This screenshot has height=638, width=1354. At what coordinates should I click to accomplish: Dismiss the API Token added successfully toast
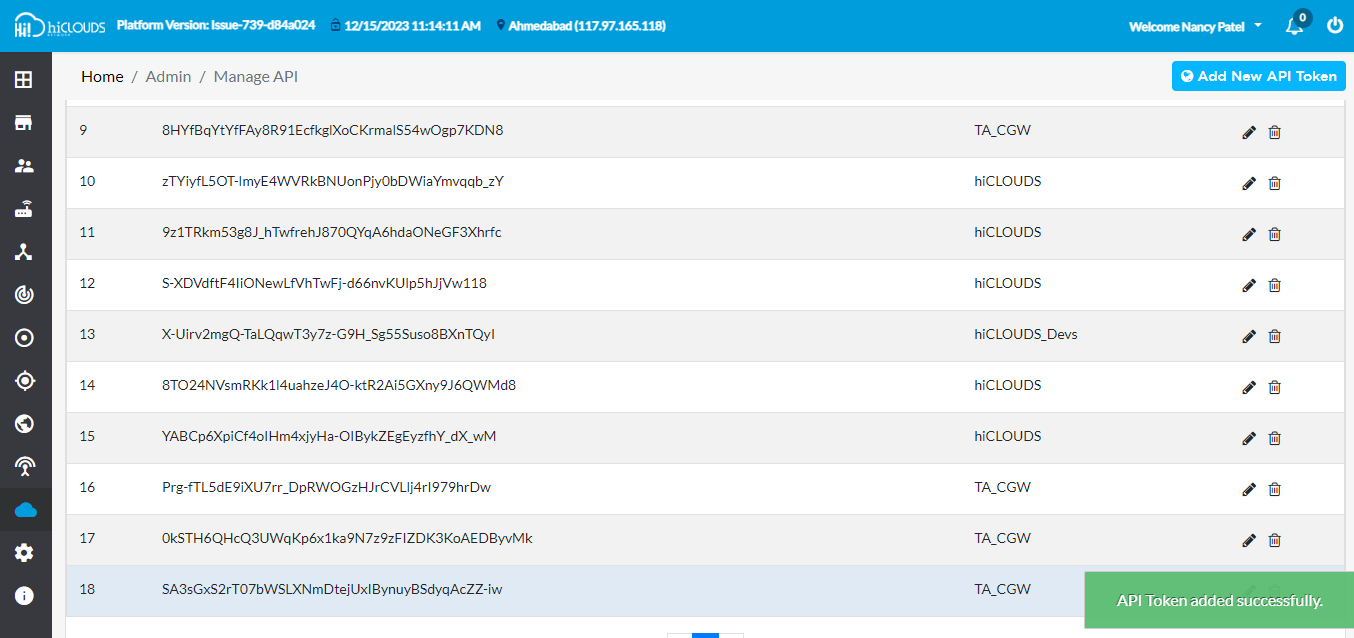pos(1219,600)
